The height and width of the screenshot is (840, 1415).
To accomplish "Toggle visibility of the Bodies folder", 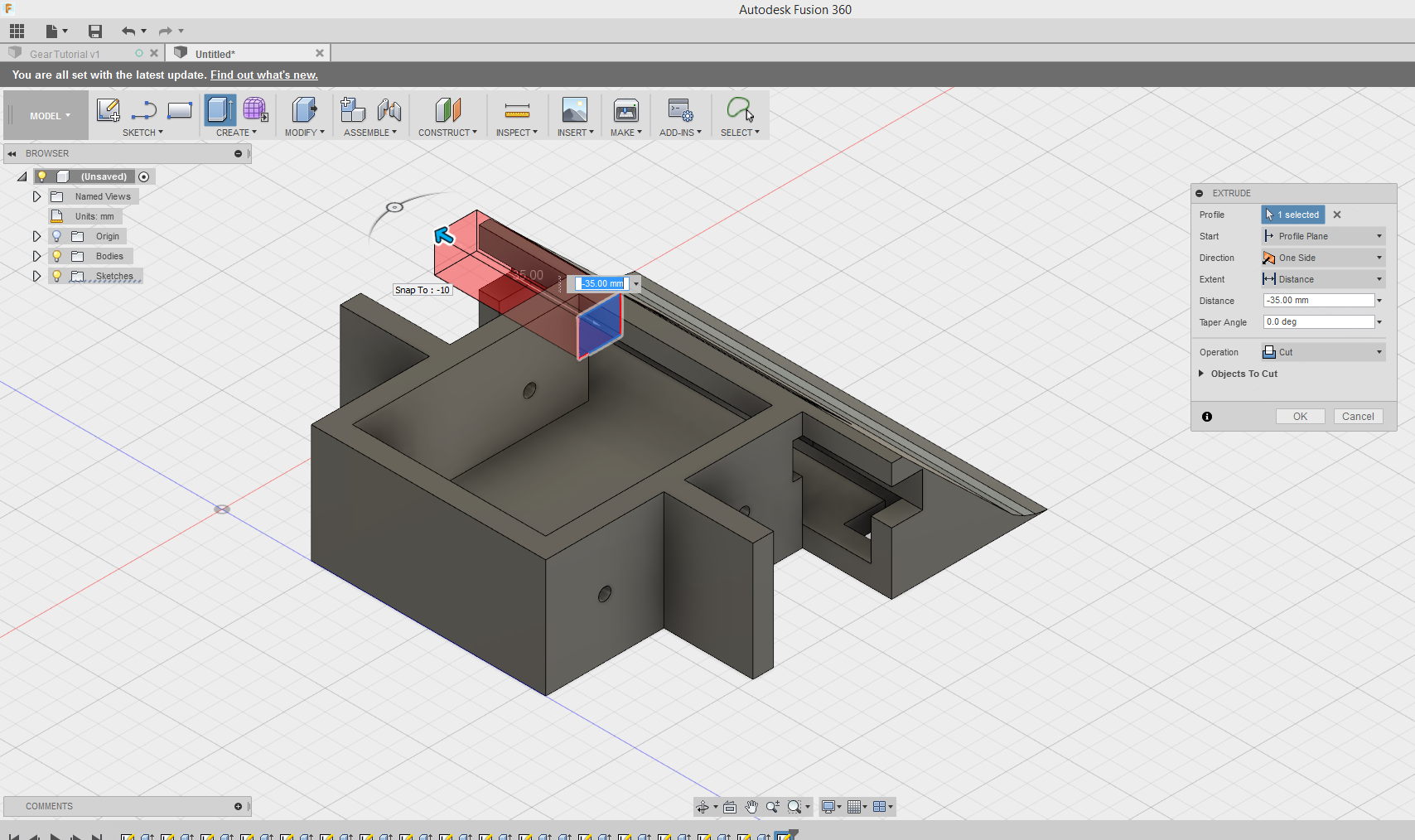I will tap(56, 256).
